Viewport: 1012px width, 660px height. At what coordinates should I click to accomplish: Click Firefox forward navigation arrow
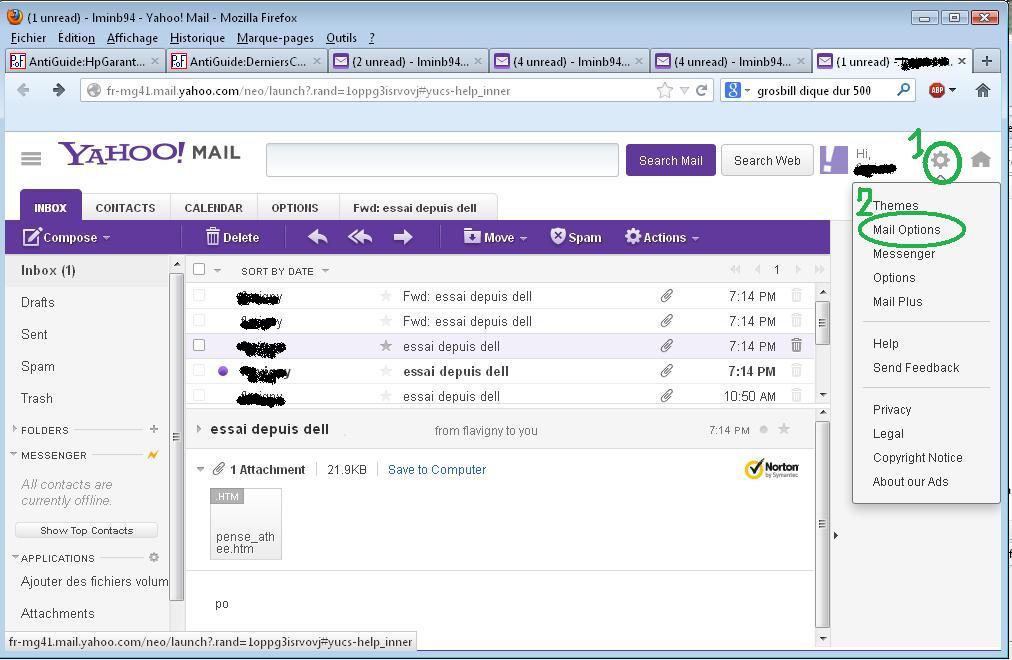click(59, 90)
